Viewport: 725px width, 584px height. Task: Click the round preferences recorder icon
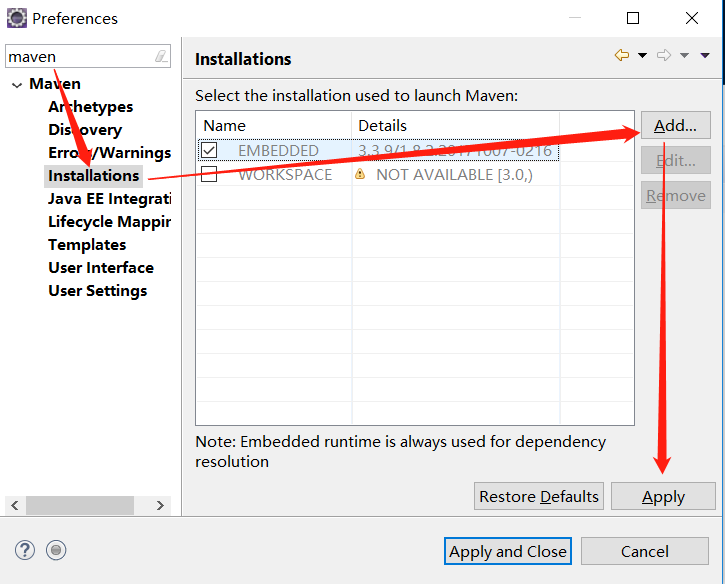56,550
